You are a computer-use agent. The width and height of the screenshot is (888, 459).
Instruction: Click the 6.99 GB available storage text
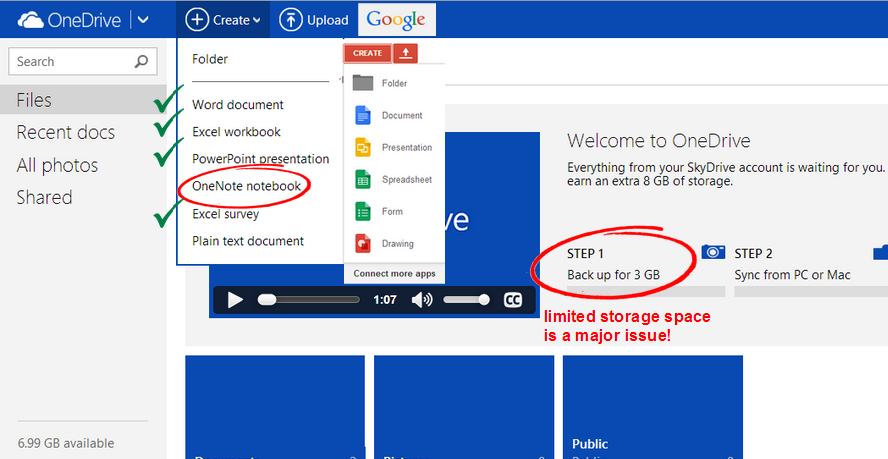(66, 443)
